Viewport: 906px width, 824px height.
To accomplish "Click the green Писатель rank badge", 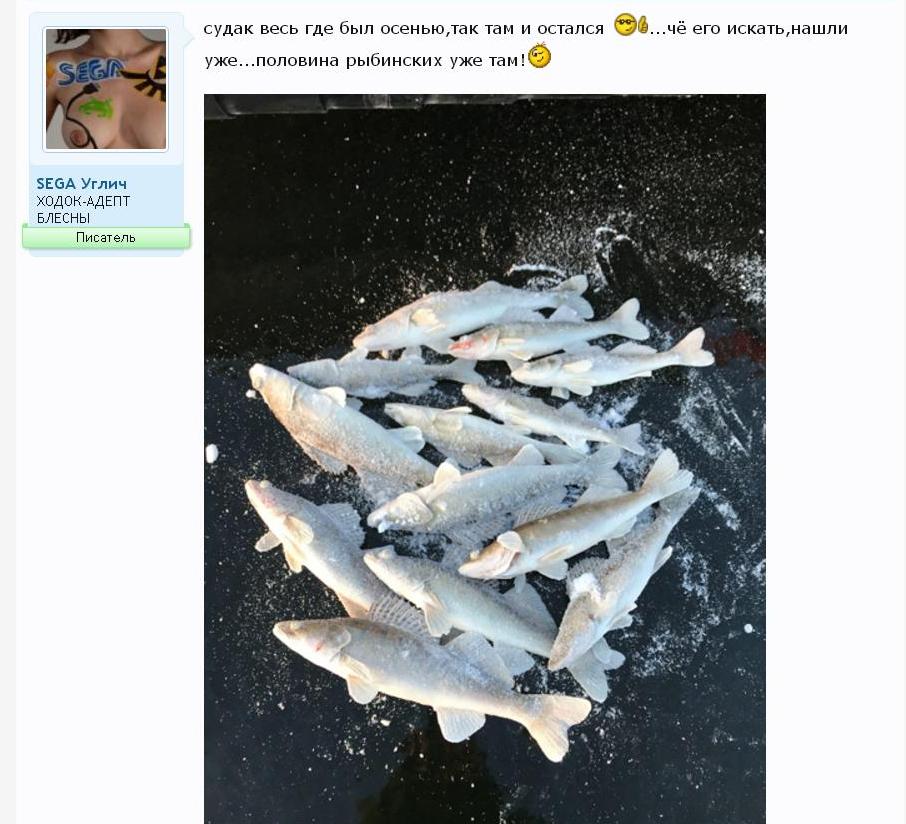I will tap(106, 238).
